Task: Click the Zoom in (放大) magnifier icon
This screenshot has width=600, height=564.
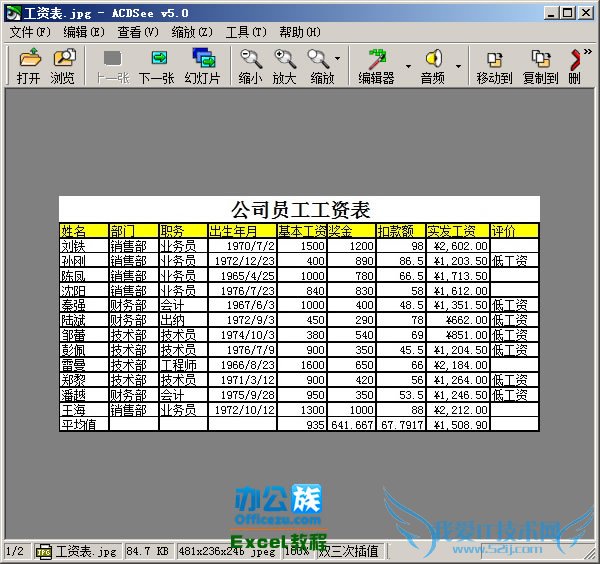Action: (285, 58)
